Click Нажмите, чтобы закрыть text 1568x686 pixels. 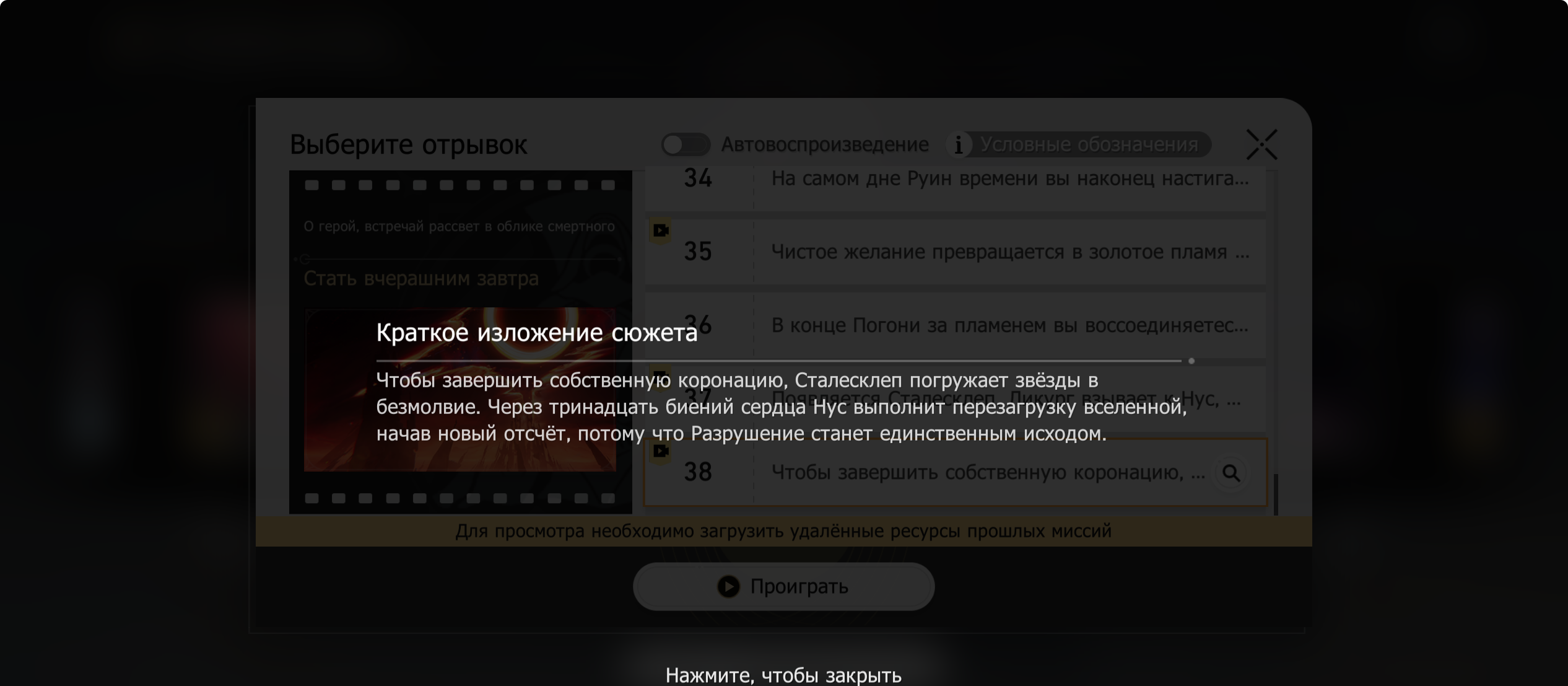click(783, 674)
